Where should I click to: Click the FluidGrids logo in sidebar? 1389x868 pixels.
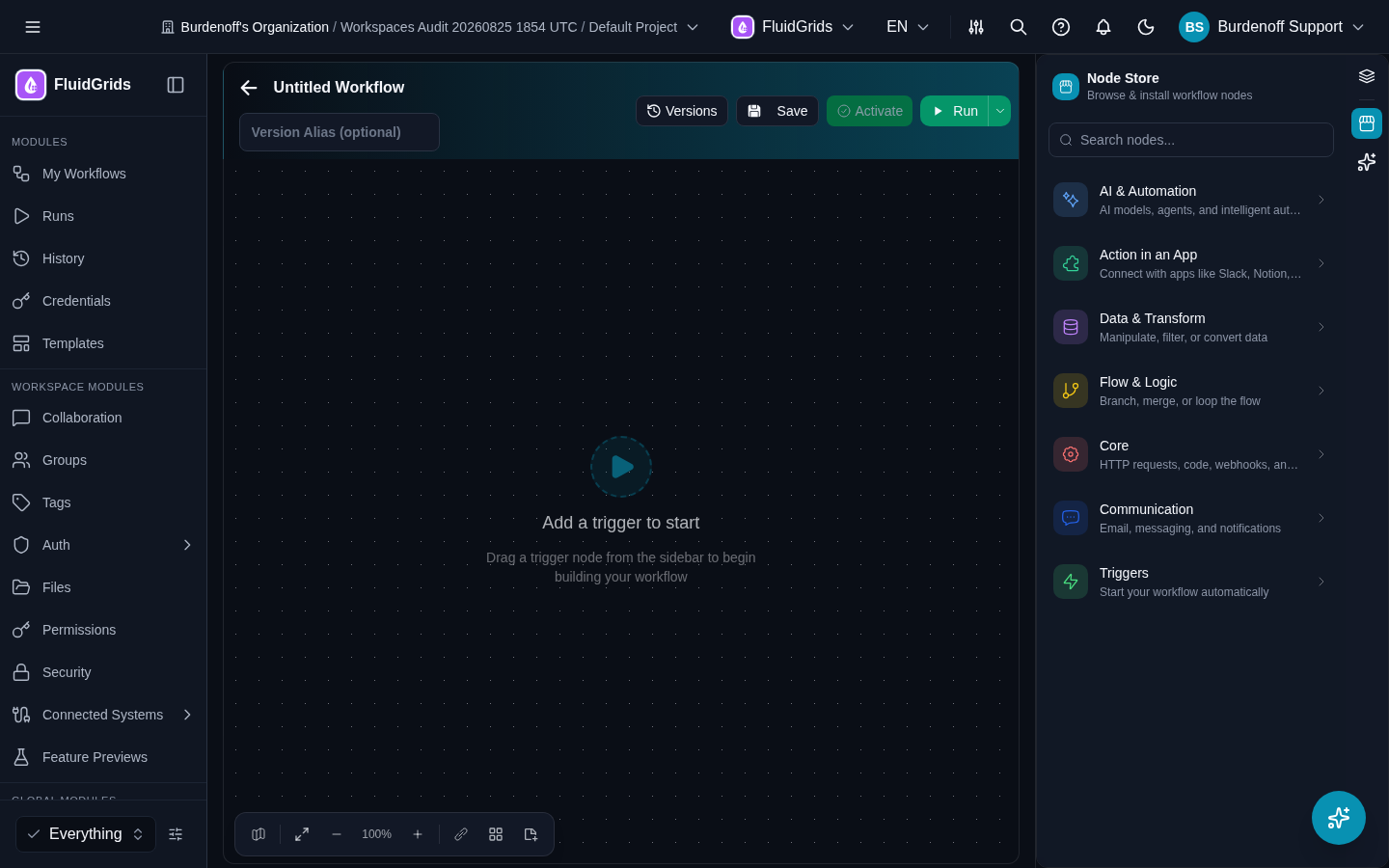[x=31, y=85]
